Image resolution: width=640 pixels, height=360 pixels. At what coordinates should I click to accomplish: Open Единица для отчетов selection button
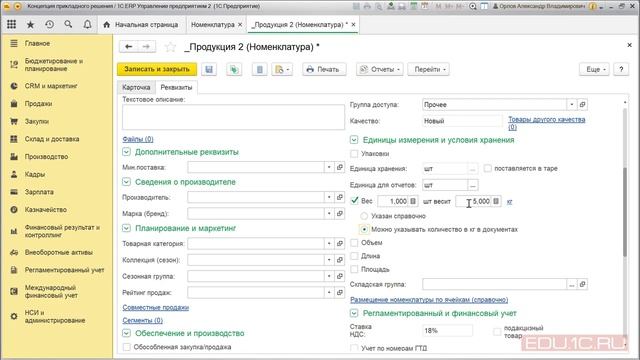coord(472,185)
